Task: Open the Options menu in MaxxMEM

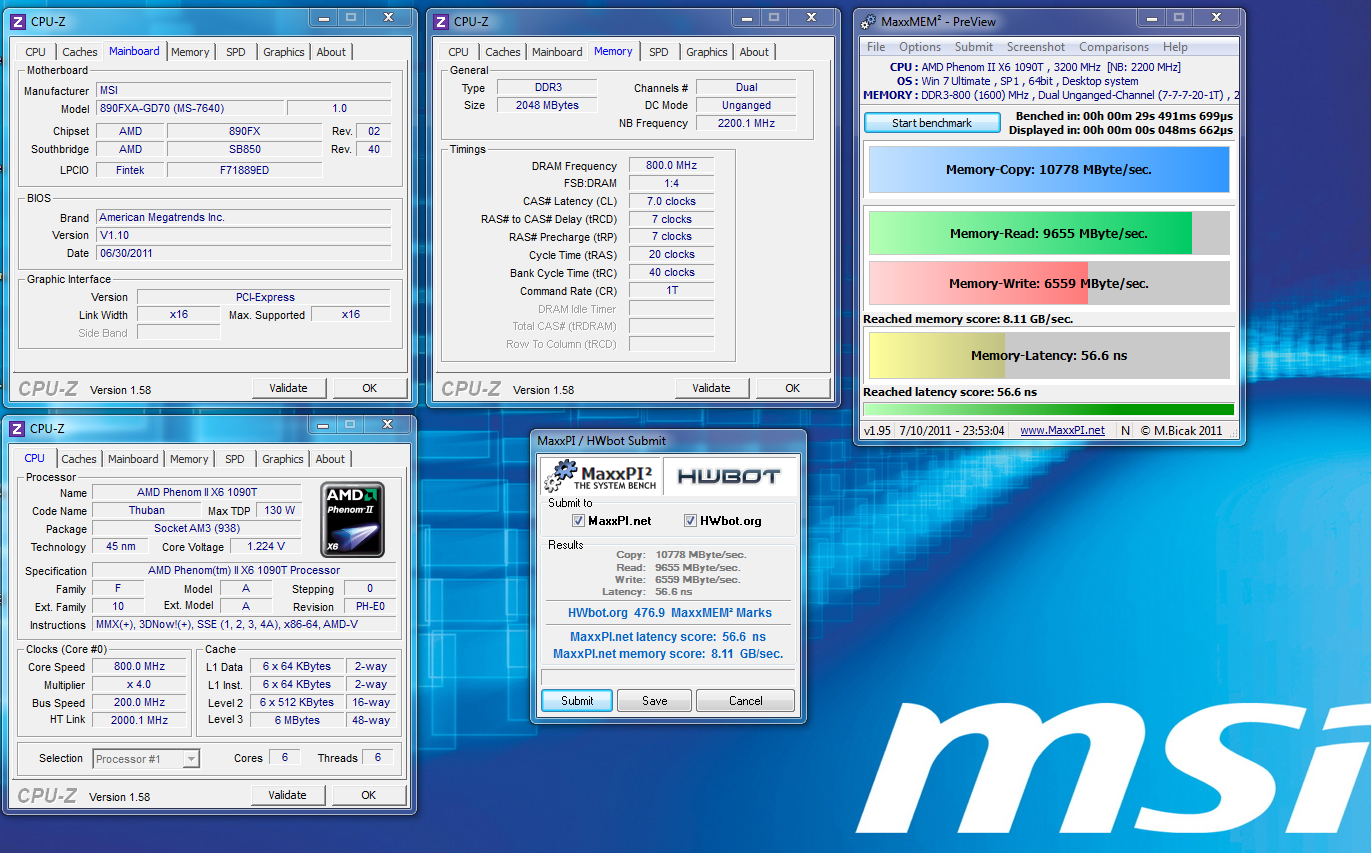Action: pos(920,47)
